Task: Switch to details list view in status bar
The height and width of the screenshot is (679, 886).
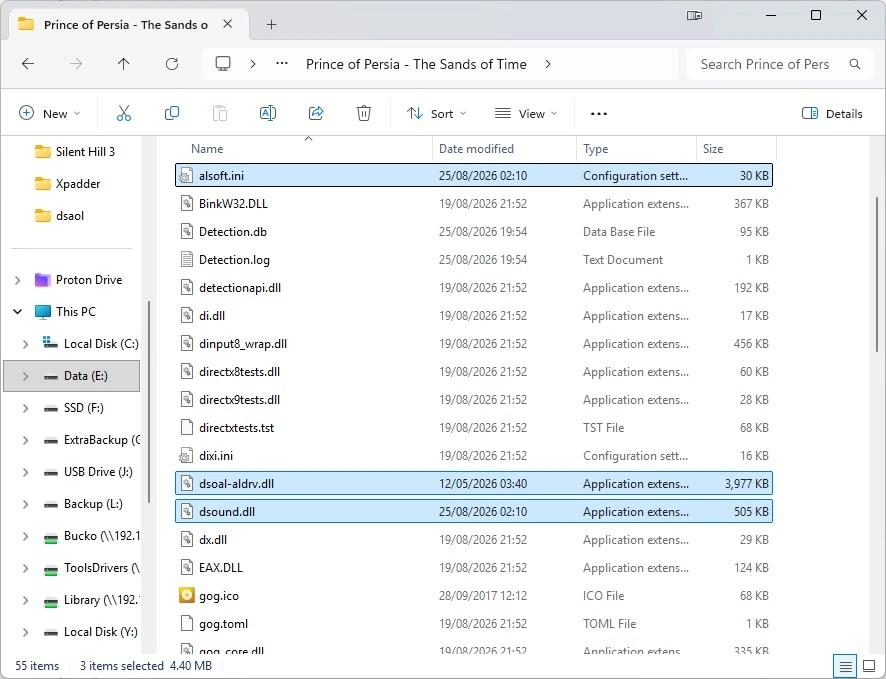Action: [x=845, y=667]
